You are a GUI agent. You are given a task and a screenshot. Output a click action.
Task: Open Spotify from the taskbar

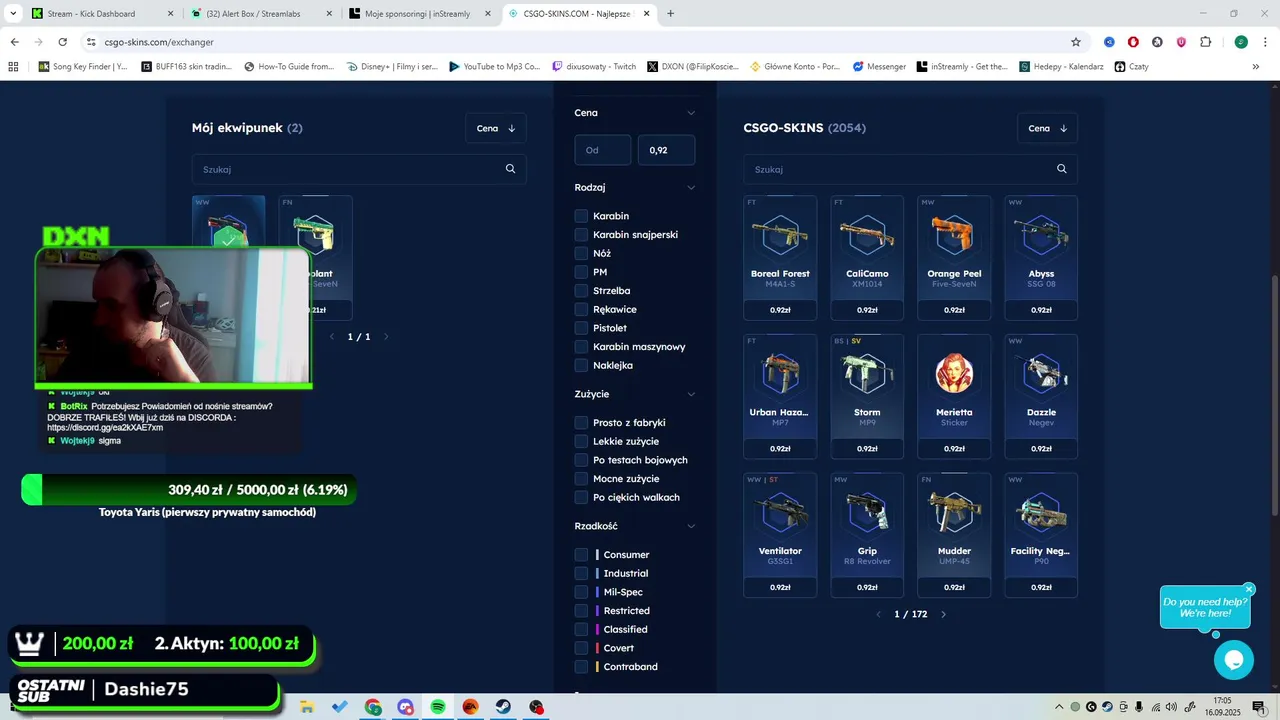pyautogui.click(x=438, y=707)
